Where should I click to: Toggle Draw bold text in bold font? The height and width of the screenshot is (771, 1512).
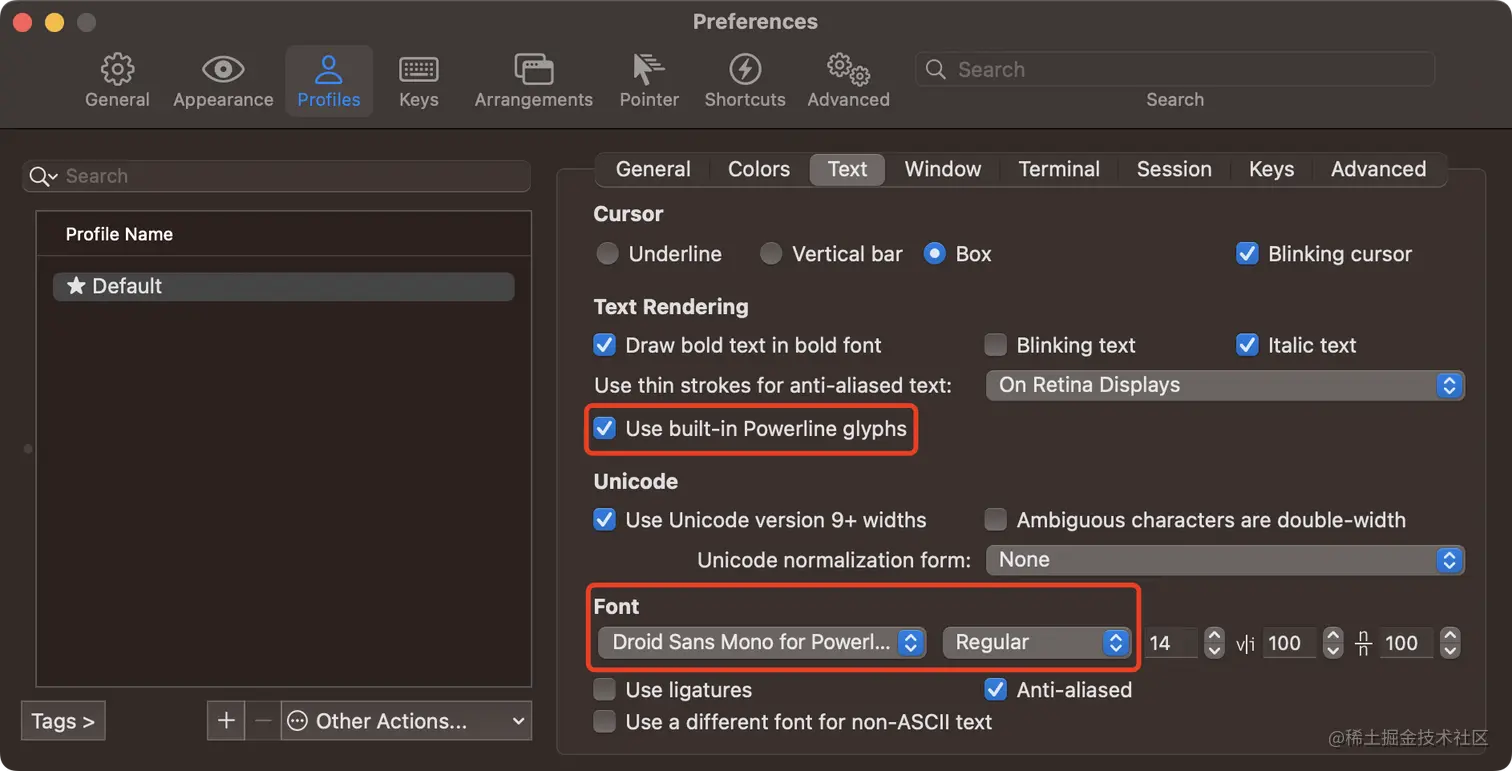click(x=604, y=345)
